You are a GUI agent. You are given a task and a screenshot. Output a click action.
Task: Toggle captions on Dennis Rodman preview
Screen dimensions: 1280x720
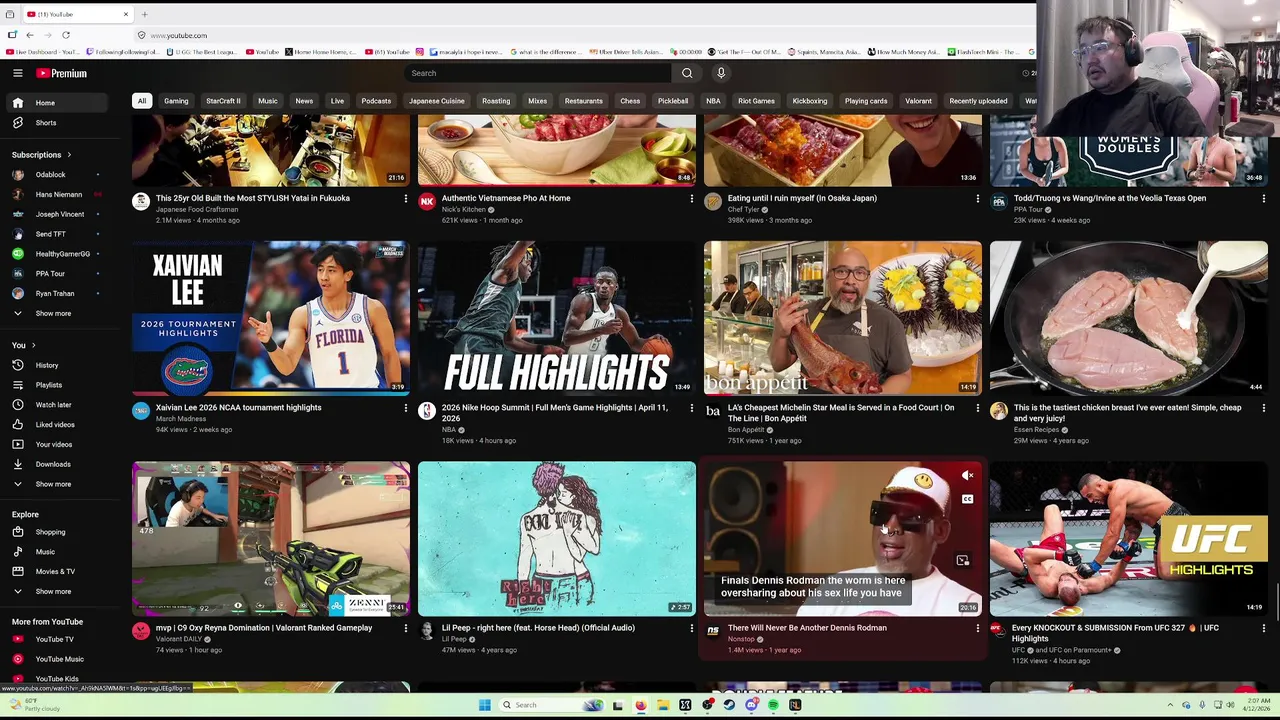tap(967, 499)
